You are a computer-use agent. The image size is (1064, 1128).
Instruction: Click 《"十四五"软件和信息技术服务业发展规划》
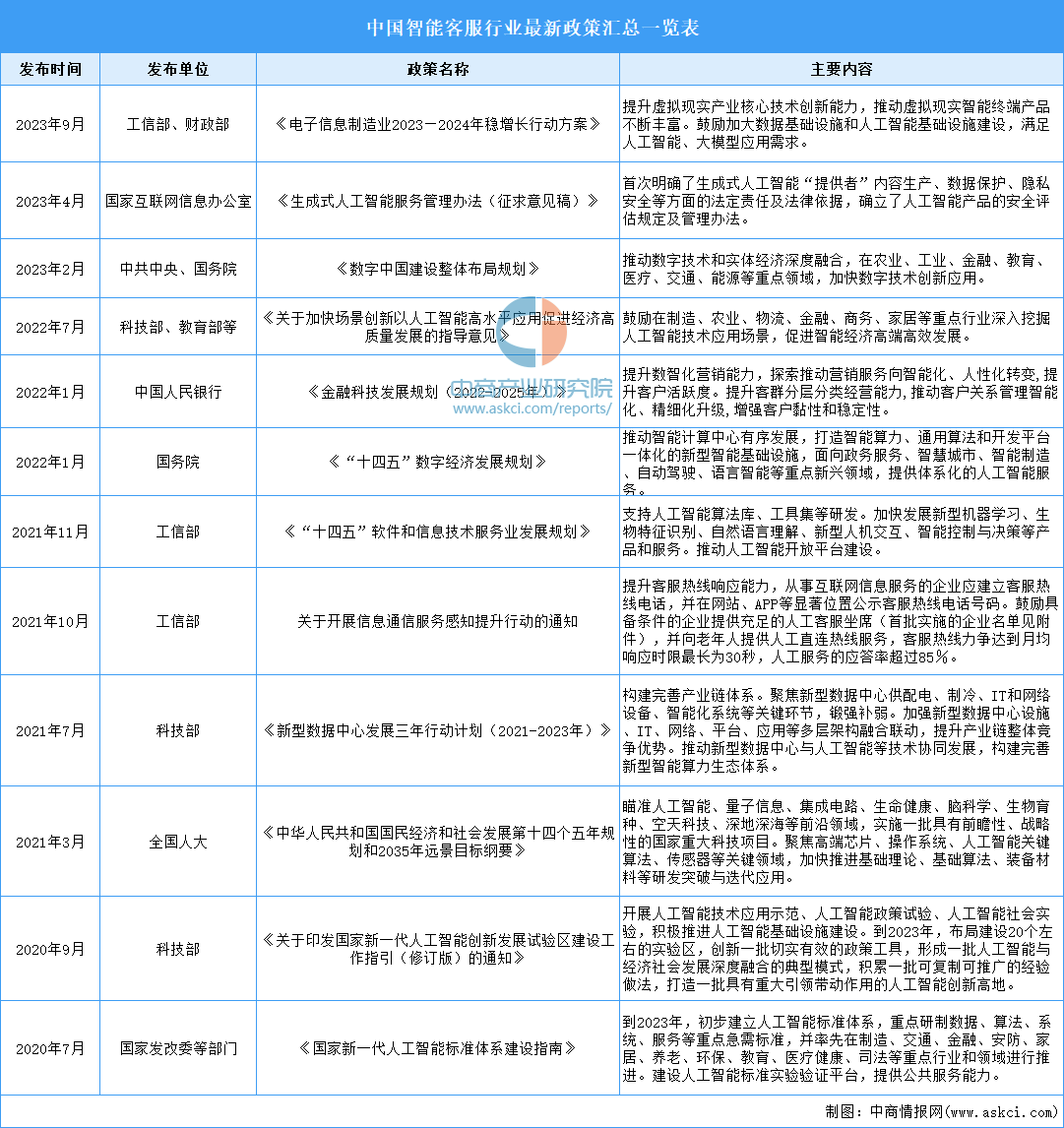click(x=437, y=532)
